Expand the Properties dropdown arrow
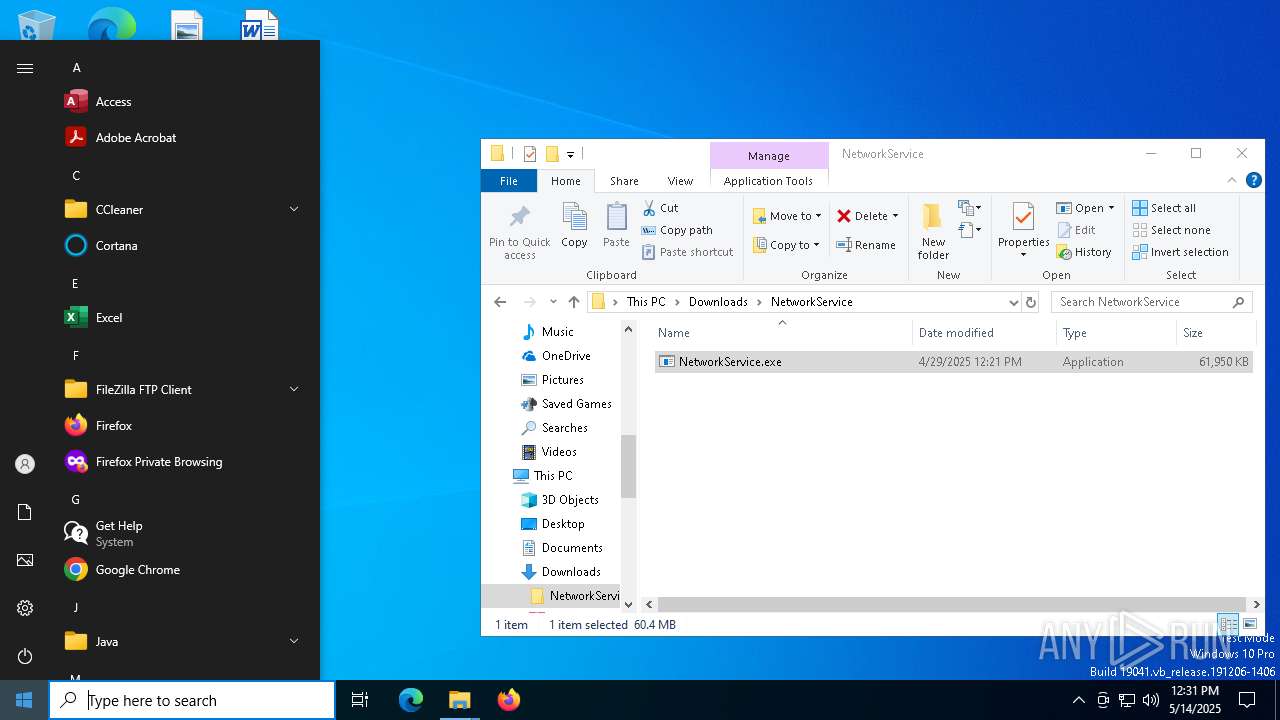Screen dimensions: 1280x720 pos(1023,255)
